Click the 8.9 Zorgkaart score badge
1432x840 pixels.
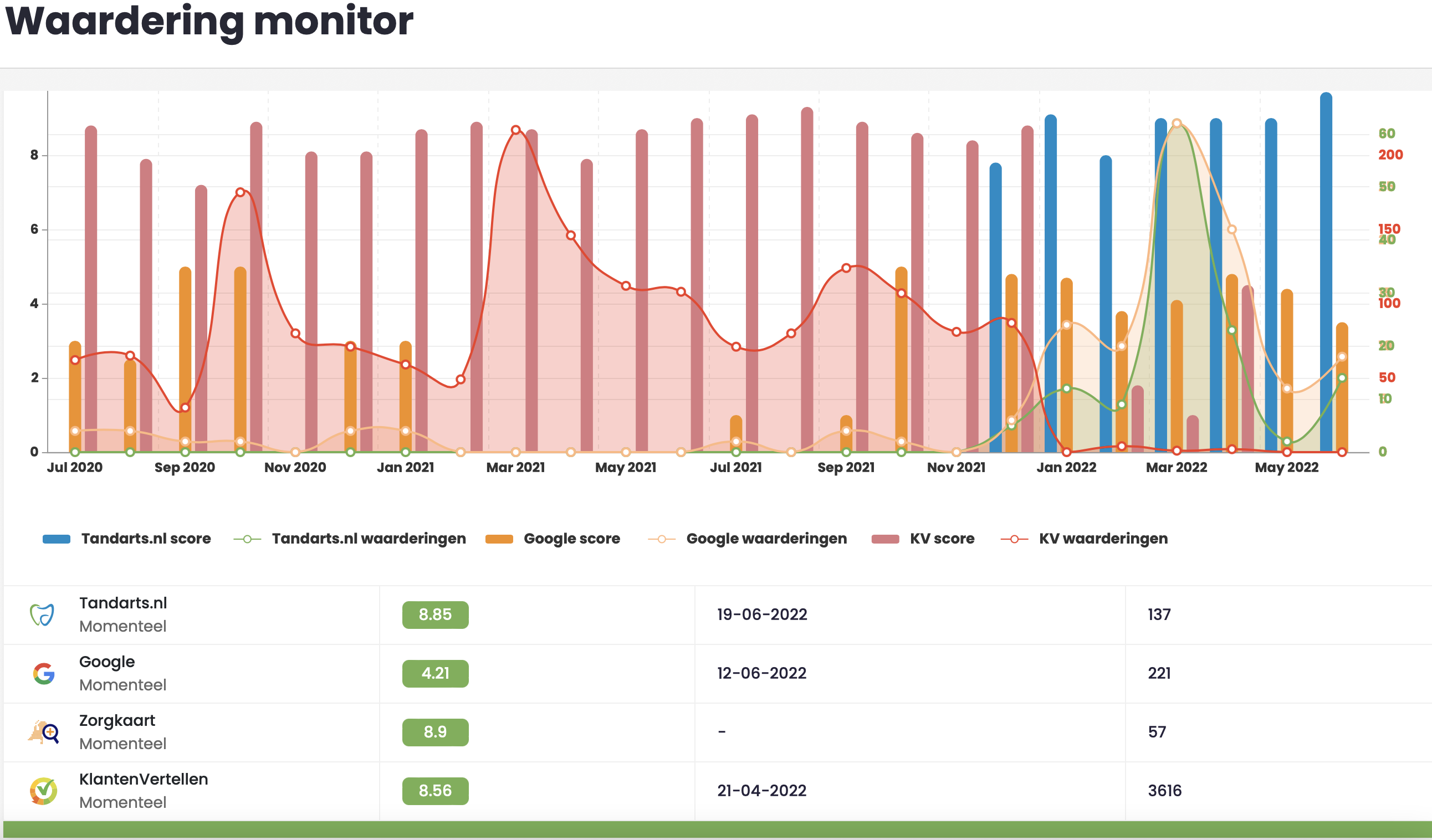click(x=435, y=733)
